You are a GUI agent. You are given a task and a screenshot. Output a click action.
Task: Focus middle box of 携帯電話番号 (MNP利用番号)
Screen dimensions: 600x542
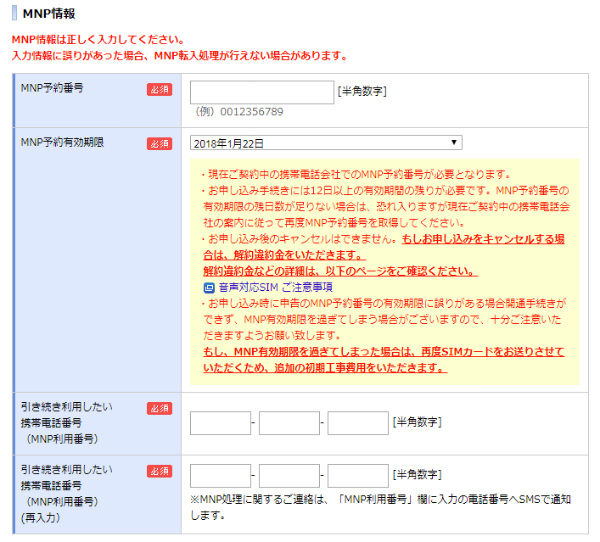[x=289, y=423]
